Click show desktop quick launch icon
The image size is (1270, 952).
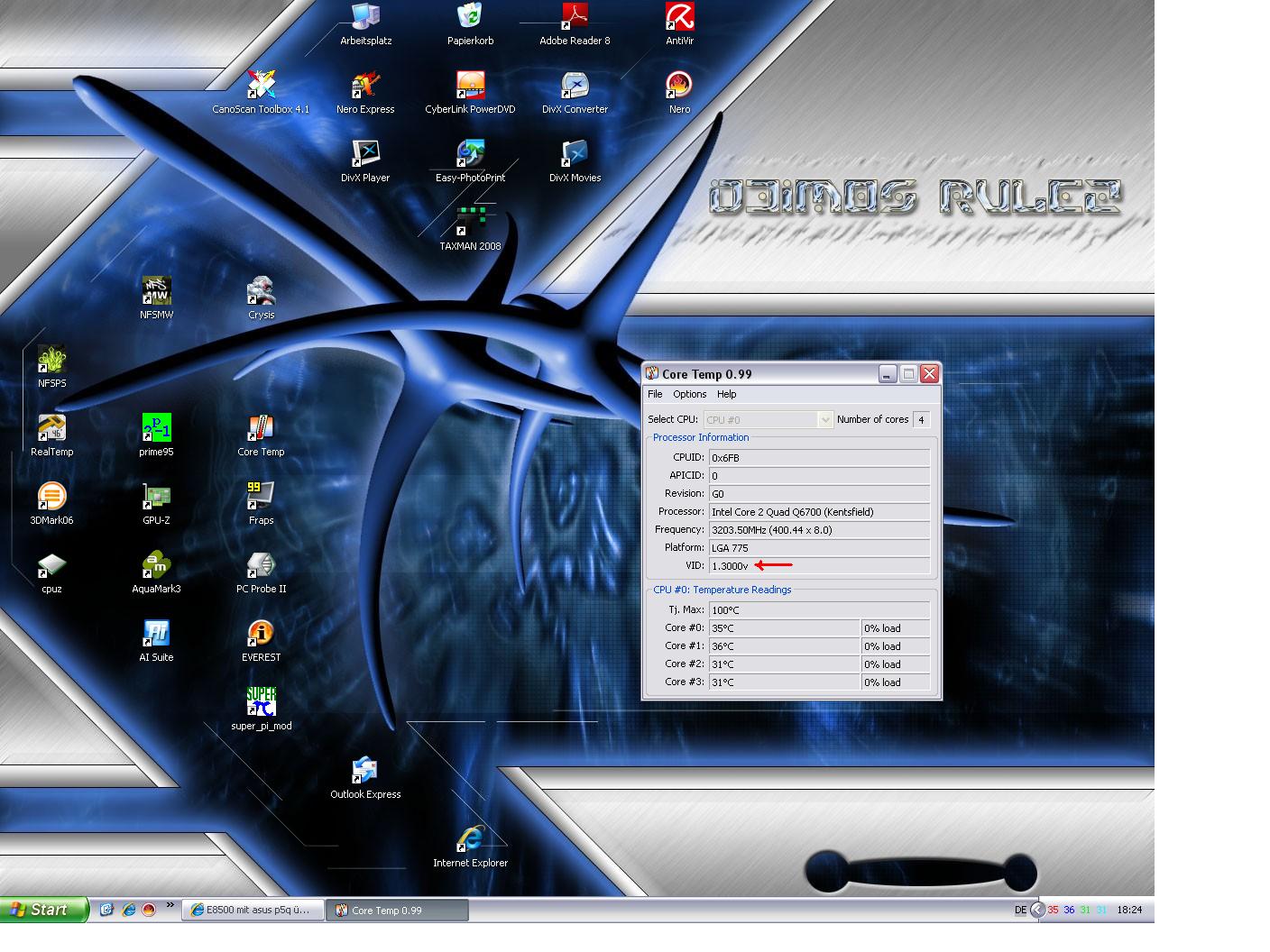click(106, 911)
